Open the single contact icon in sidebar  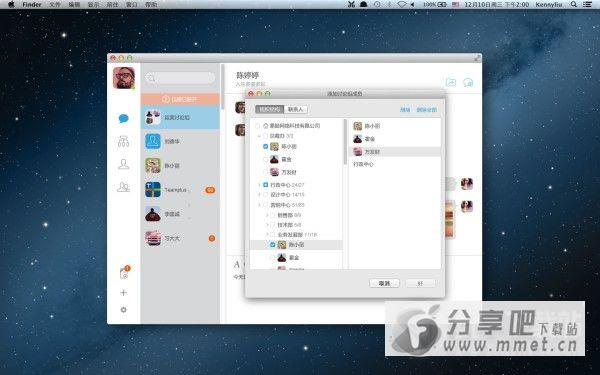click(123, 164)
